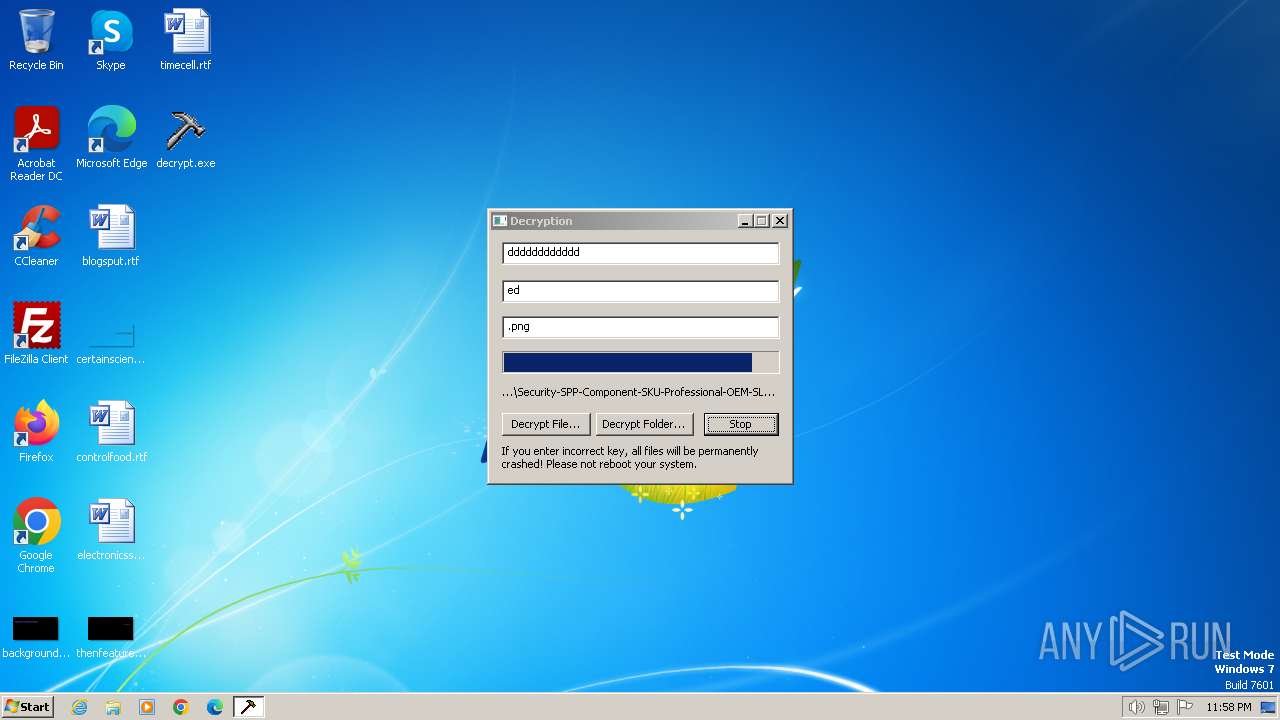Open Internet Explorer from the taskbar
Viewport: 1280px width, 720px height.
[x=80, y=707]
